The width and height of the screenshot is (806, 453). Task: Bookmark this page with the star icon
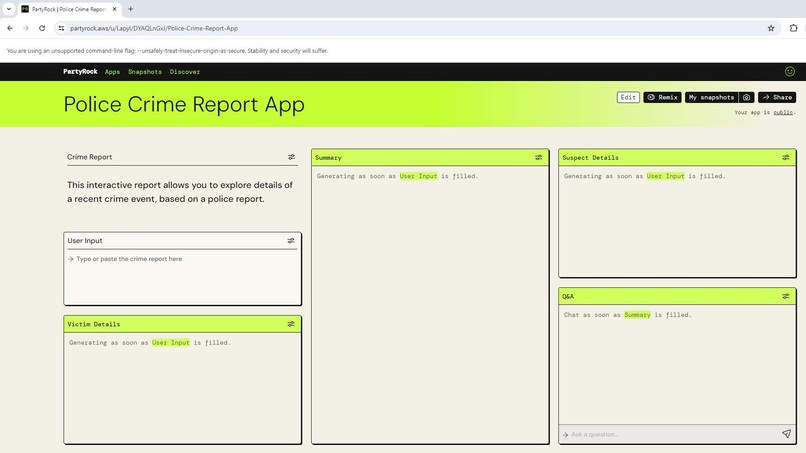click(771, 28)
